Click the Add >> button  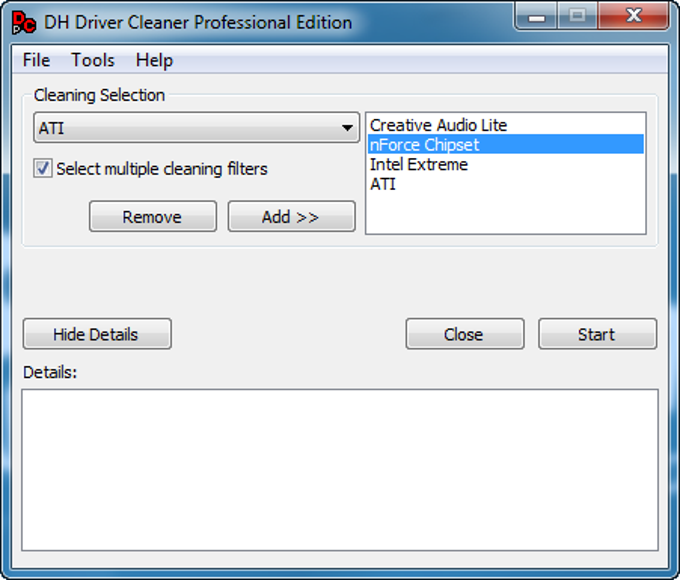(x=291, y=216)
